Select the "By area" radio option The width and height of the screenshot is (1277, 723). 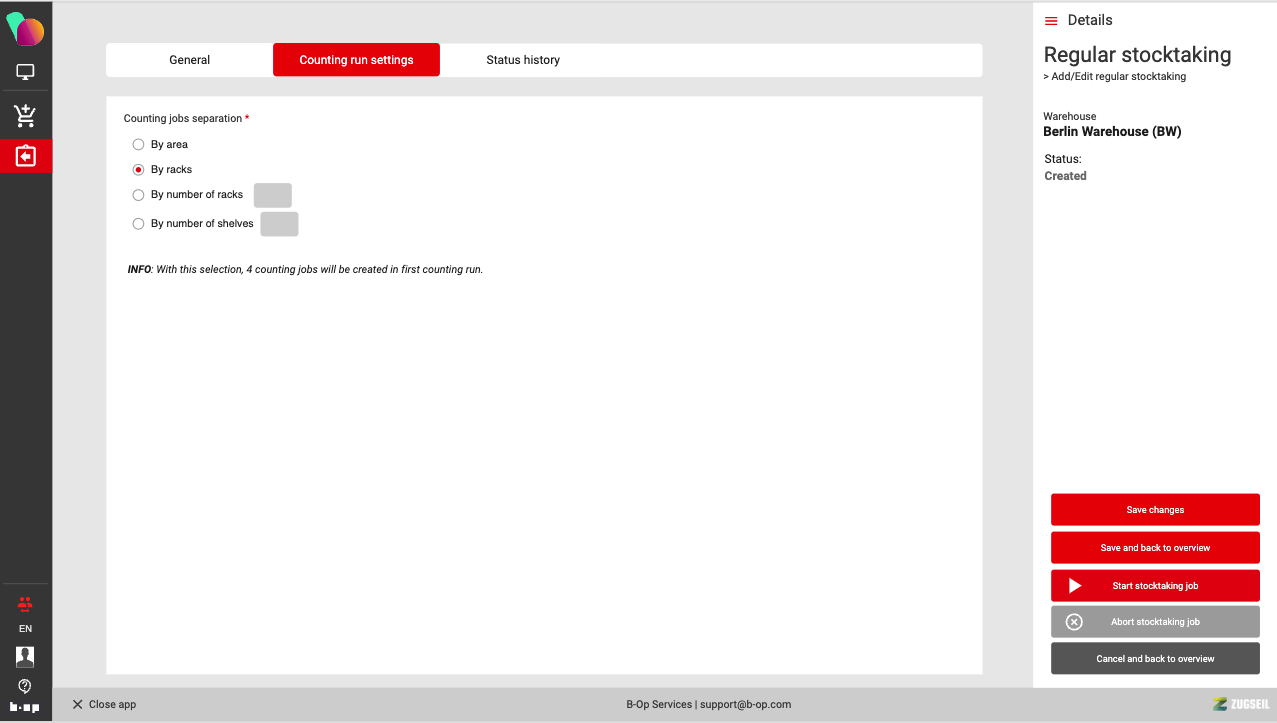pos(139,145)
